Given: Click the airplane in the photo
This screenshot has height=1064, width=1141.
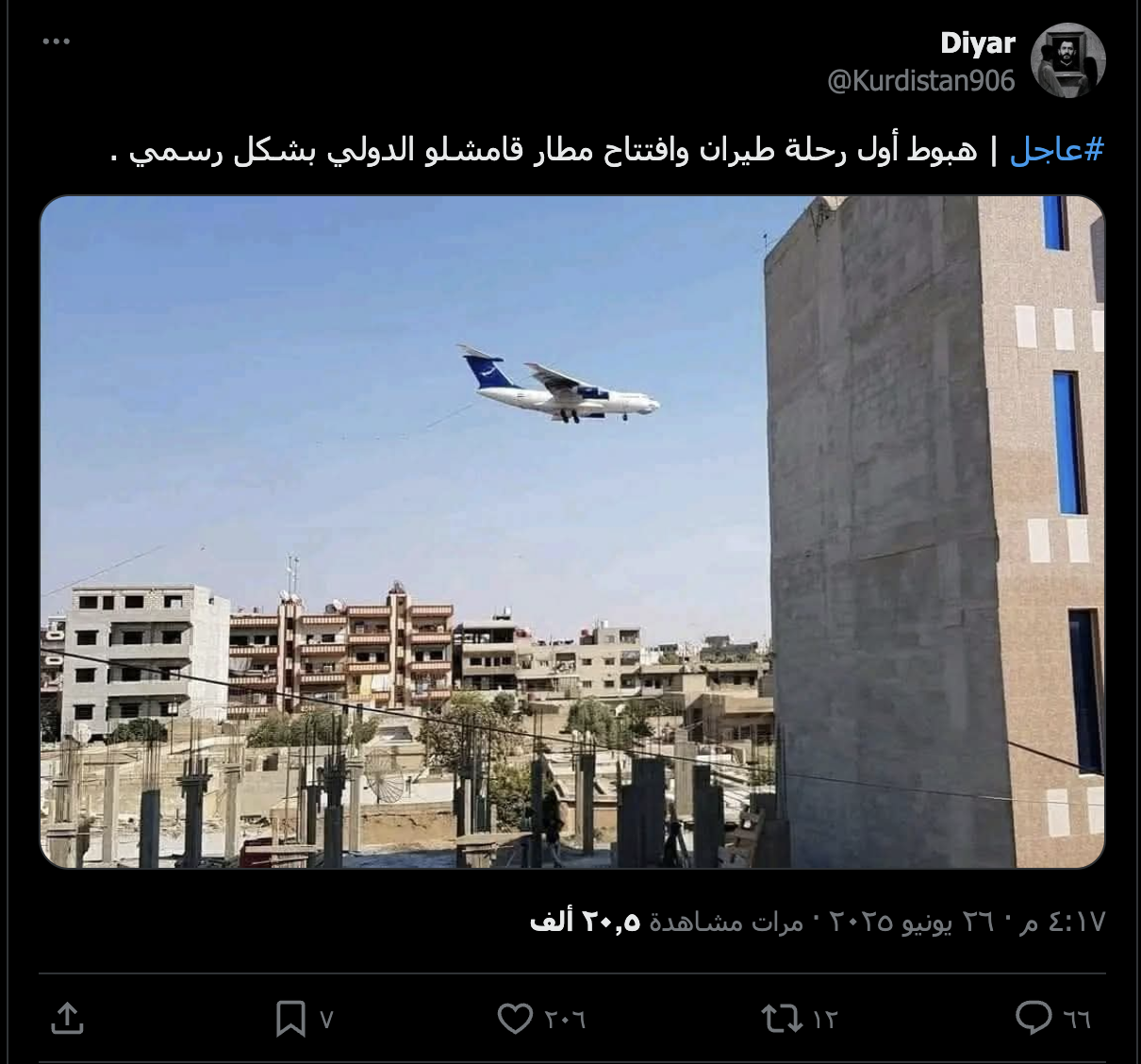Looking at the screenshot, I should (559, 385).
